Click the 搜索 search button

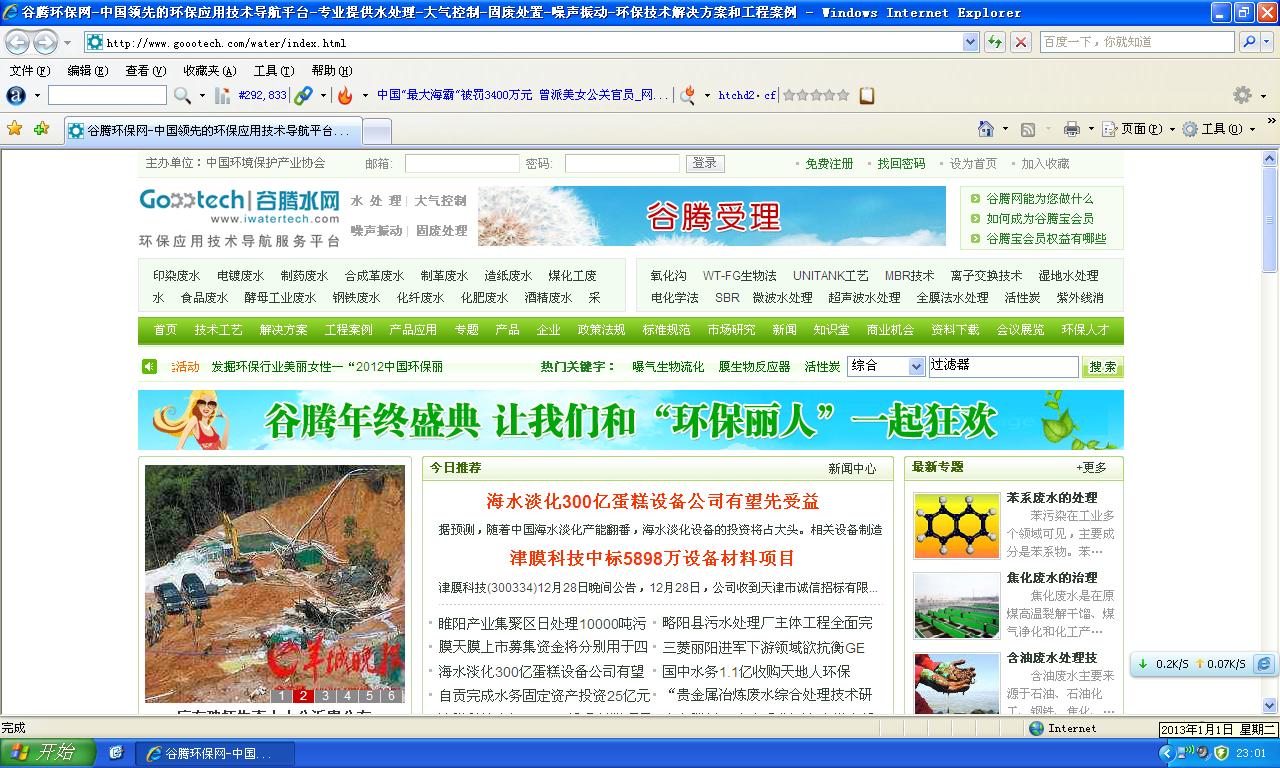1103,367
